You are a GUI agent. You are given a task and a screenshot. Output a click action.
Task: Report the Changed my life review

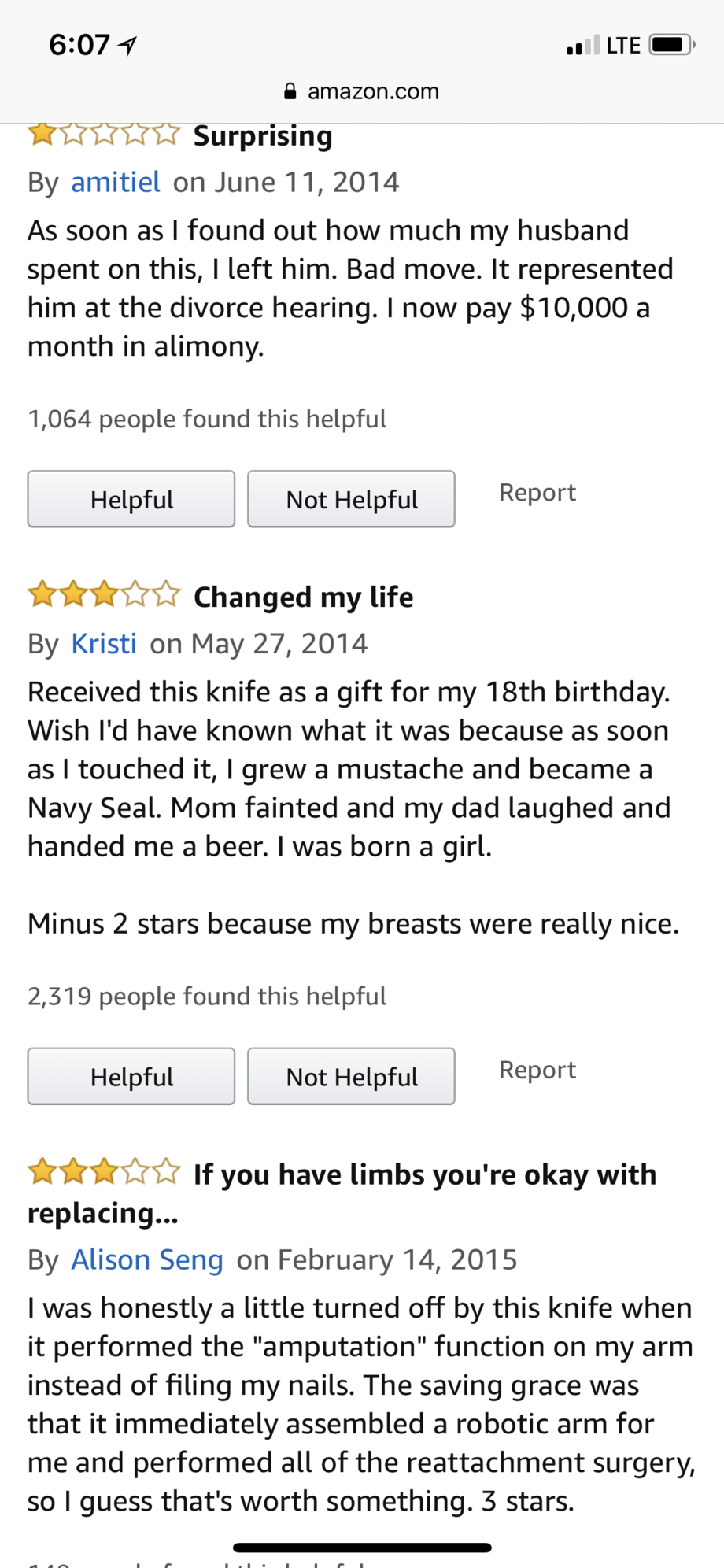(x=537, y=1070)
